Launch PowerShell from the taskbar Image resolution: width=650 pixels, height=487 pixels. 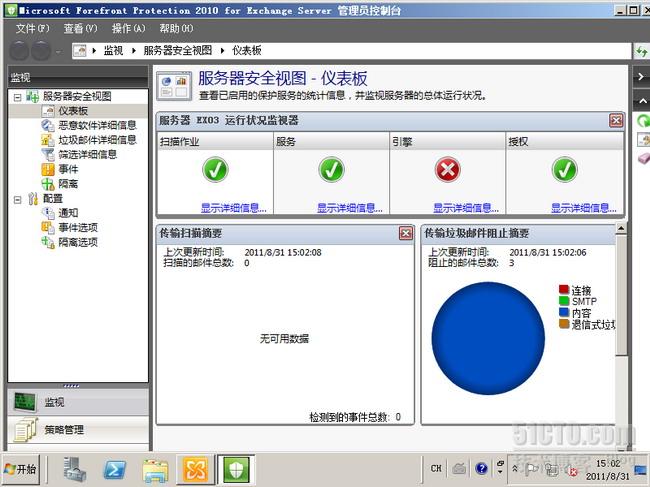tap(114, 470)
